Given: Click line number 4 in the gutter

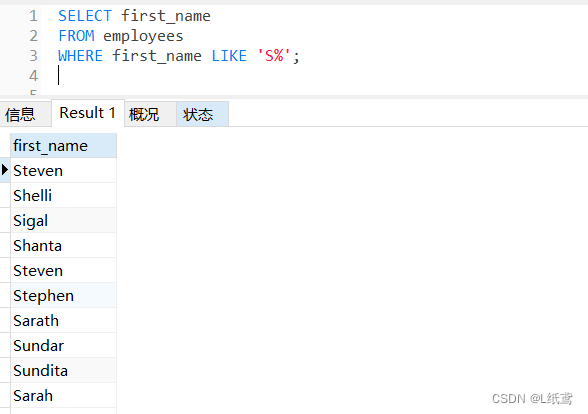Looking at the screenshot, I should 33,76.
